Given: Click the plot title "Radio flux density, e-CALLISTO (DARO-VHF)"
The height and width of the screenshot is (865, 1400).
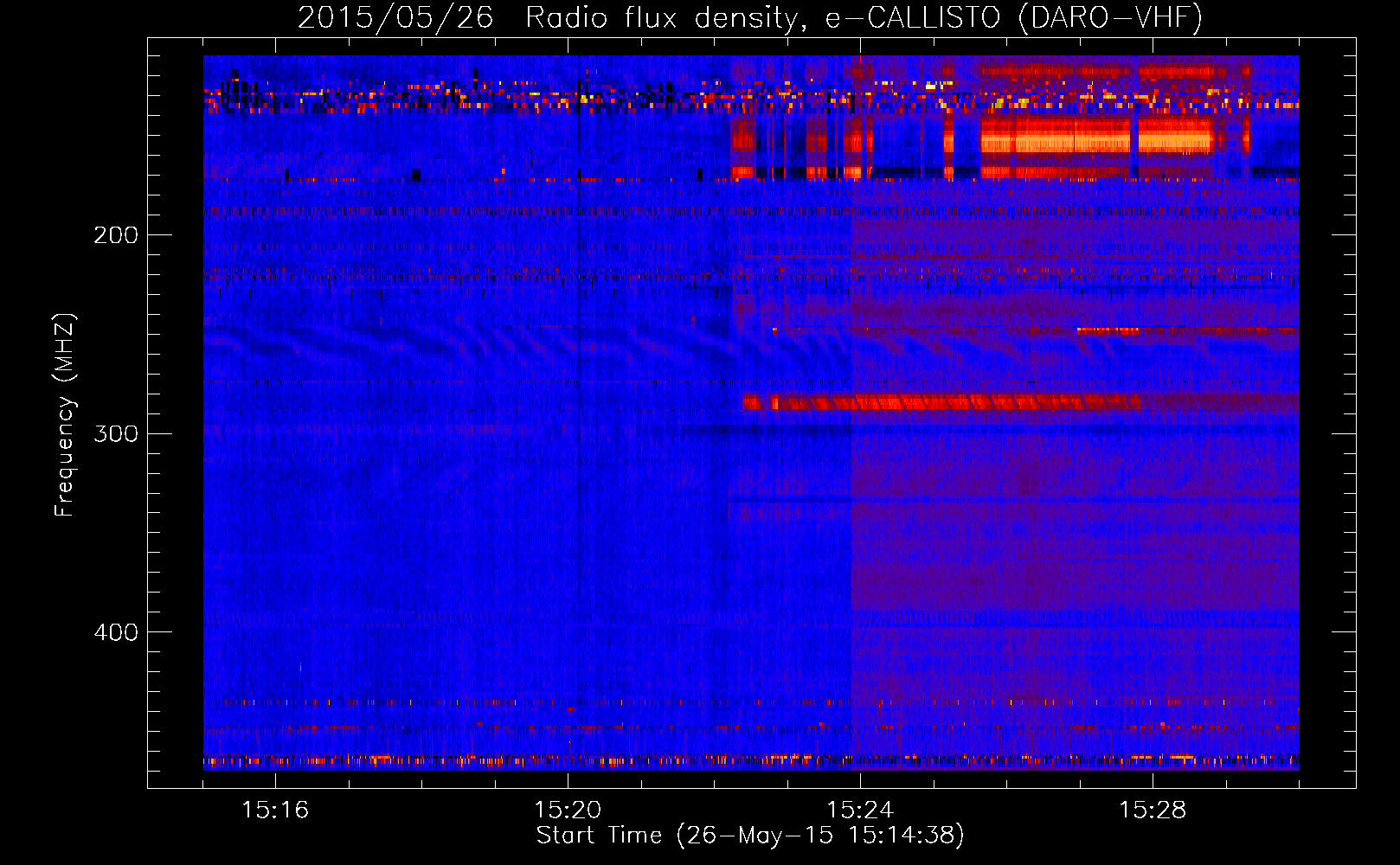Looking at the screenshot, I should coord(864,17).
